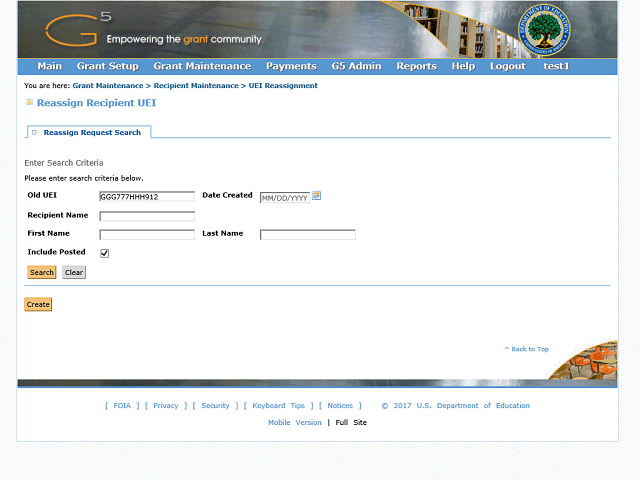The image size is (640, 480).
Task: Click the Reassign Request Search tab icon
Action: (x=35, y=132)
